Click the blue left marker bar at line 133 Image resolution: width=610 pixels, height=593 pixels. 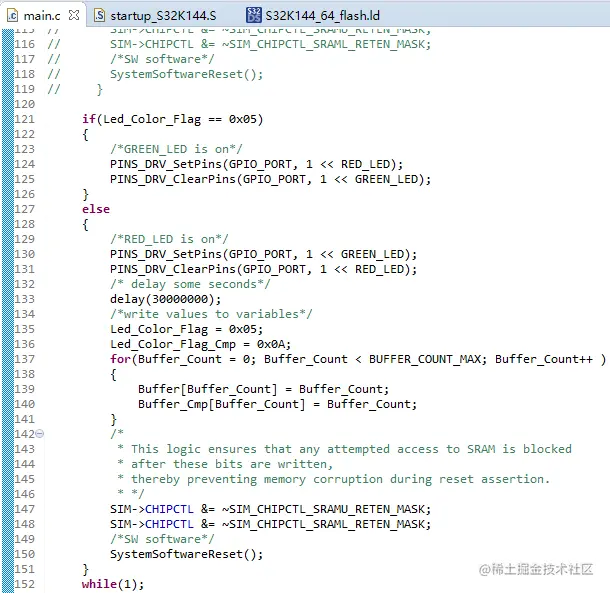(x=7, y=299)
